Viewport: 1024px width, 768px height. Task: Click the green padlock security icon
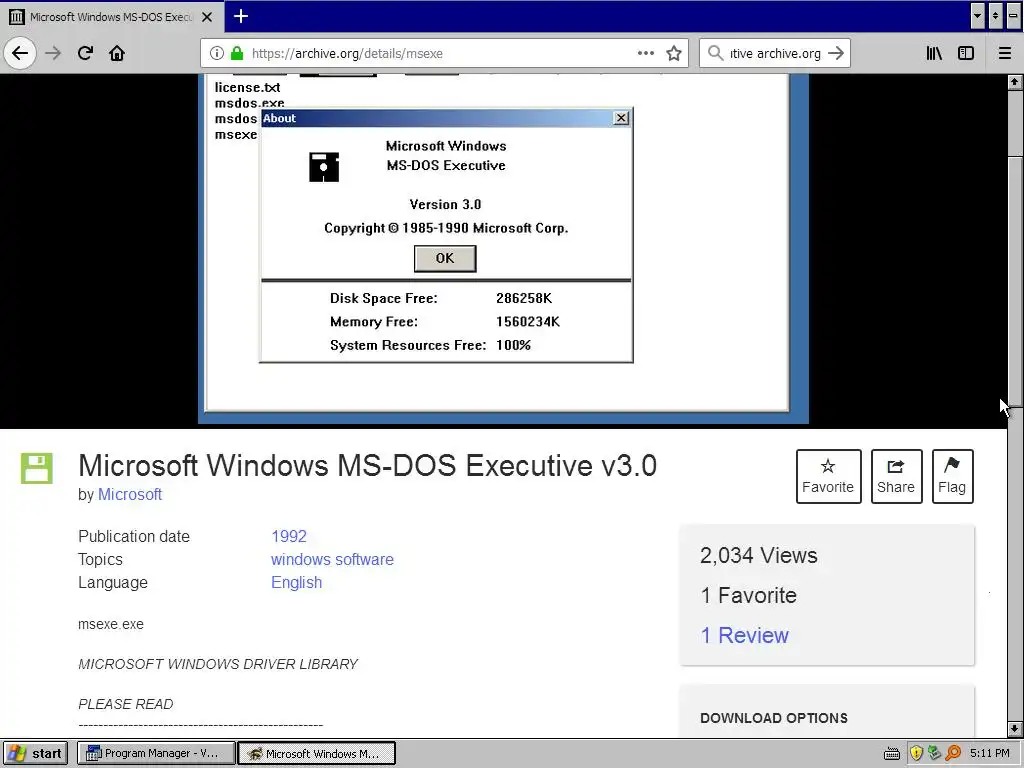(x=237, y=53)
